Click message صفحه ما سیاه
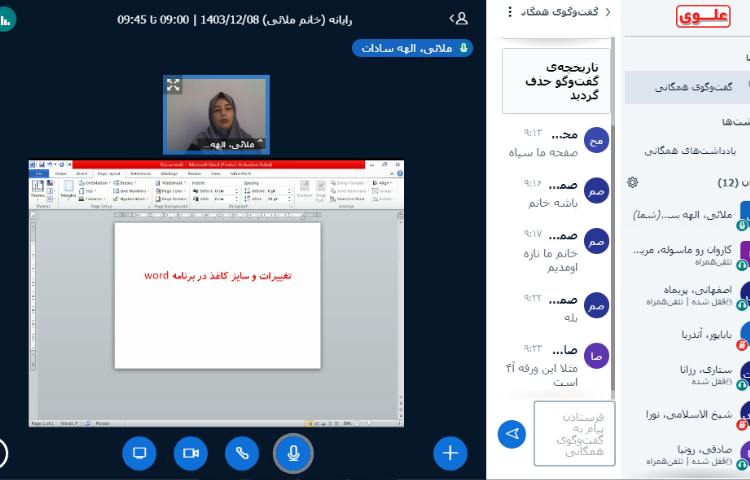The height and width of the screenshot is (480, 750). tap(543, 153)
